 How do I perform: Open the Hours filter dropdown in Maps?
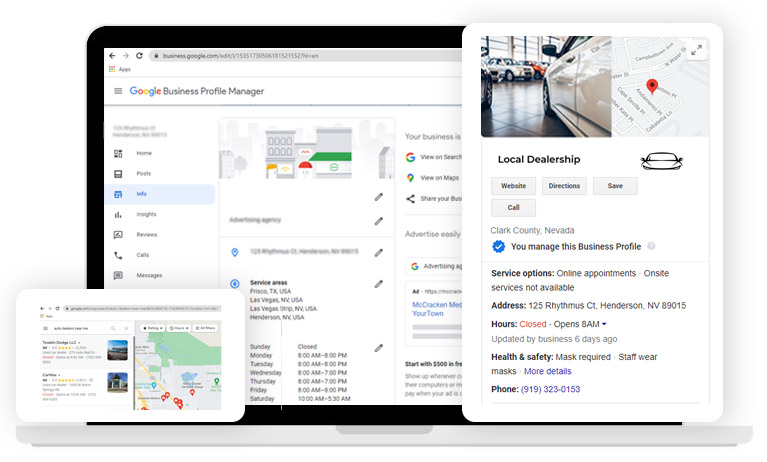coord(179,328)
